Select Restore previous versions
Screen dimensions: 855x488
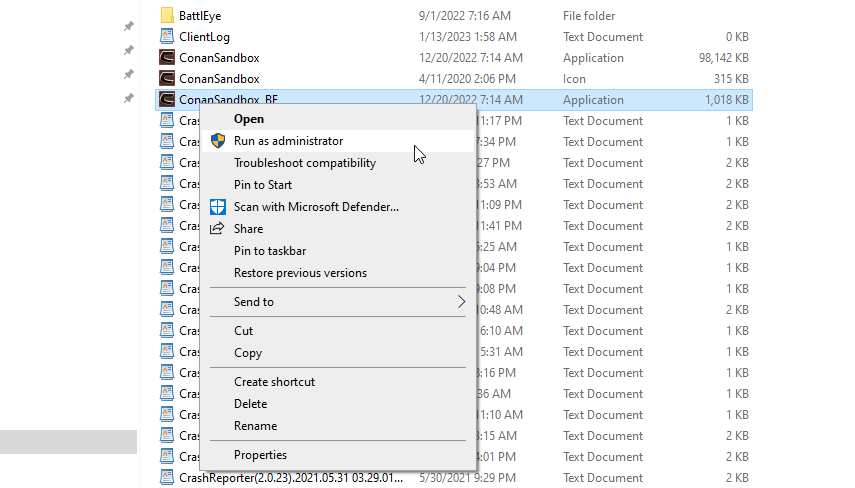[x=300, y=273]
